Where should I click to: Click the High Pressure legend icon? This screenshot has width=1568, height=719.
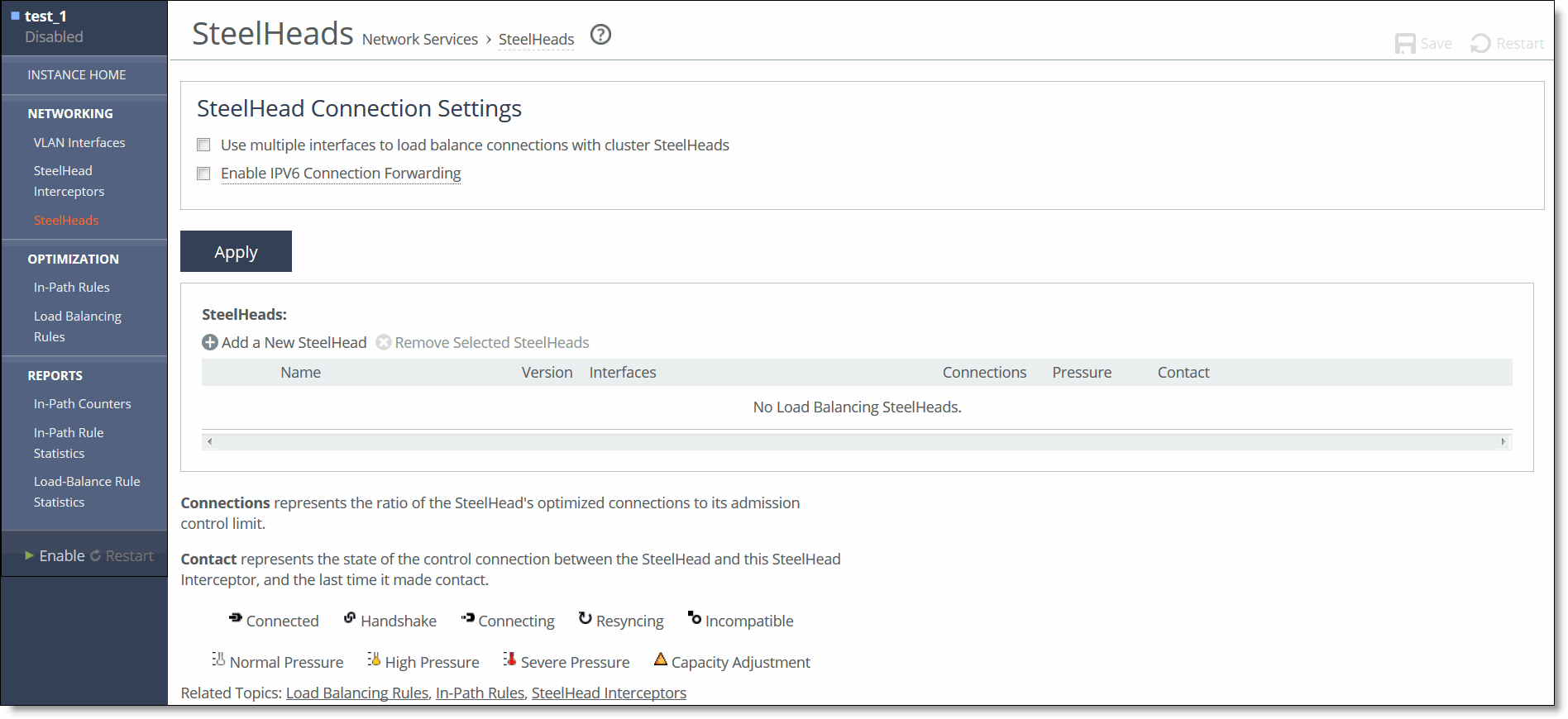click(x=374, y=659)
